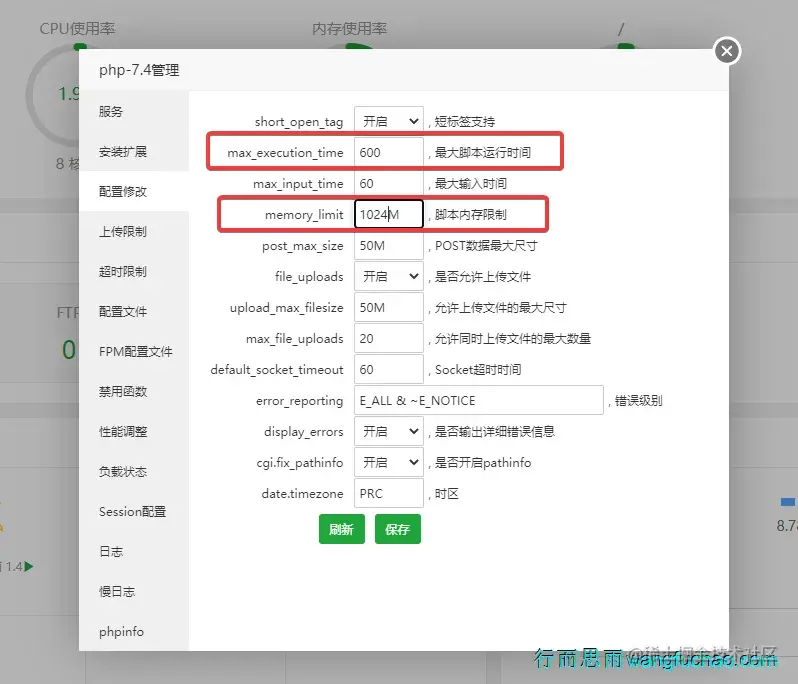Screen dimensions: 798x684
Task: Click the Socket超时时间 description text
Action: [478, 369]
